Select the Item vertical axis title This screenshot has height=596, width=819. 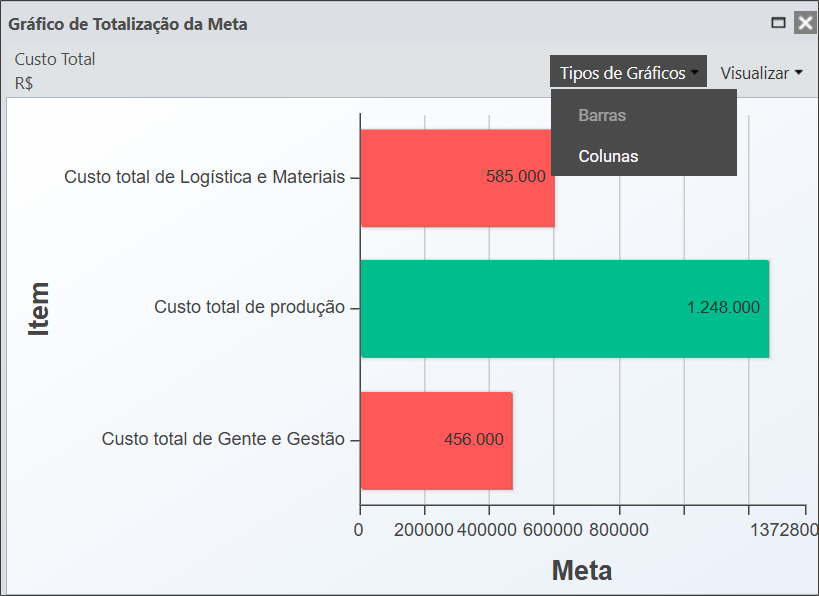pos(39,308)
